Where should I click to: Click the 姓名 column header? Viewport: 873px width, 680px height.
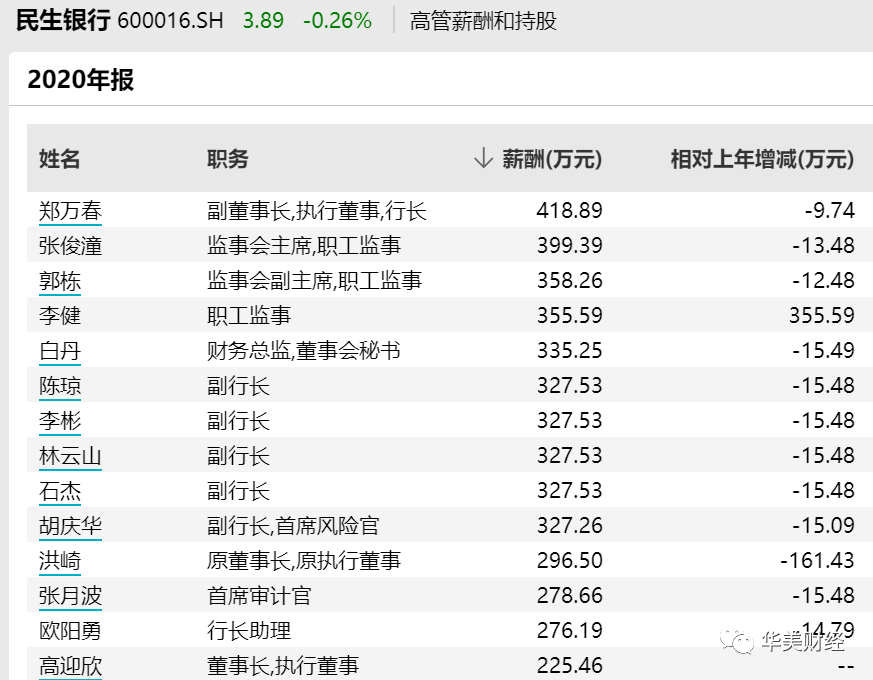click(60, 159)
